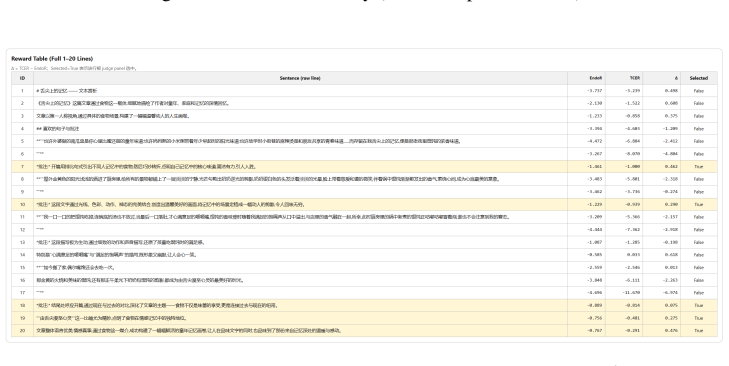
Task: Sort by the EndoR column header
Action: coord(595,78)
